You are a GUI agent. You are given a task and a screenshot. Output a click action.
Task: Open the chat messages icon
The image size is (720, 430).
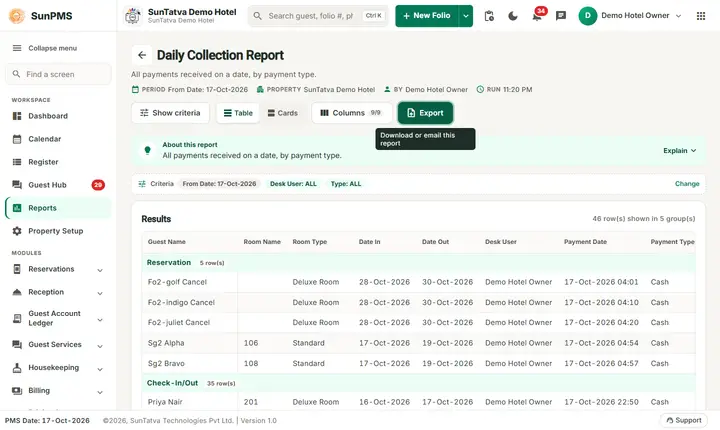[561, 16]
